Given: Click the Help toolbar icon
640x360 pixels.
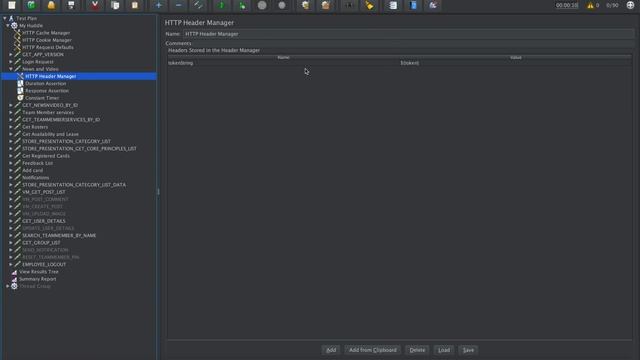Looking at the screenshot, I should click(x=413, y=5).
